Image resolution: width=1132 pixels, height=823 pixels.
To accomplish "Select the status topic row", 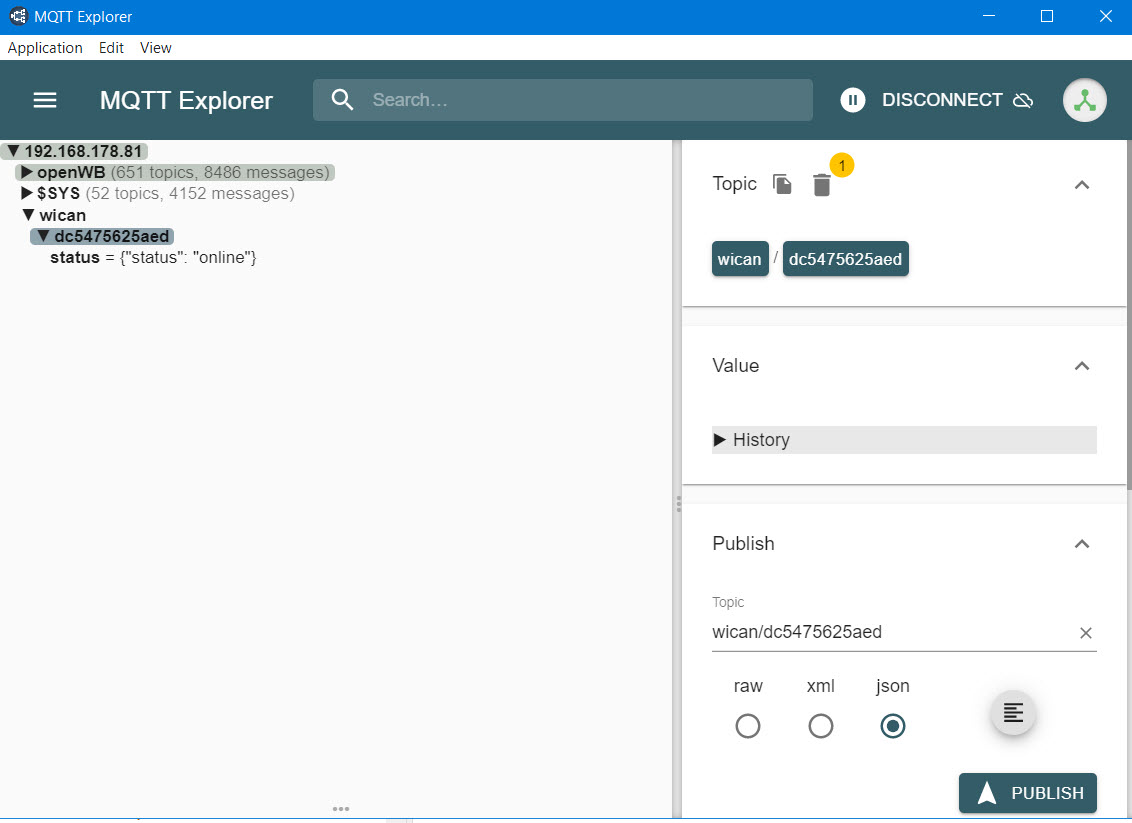I will (x=153, y=257).
